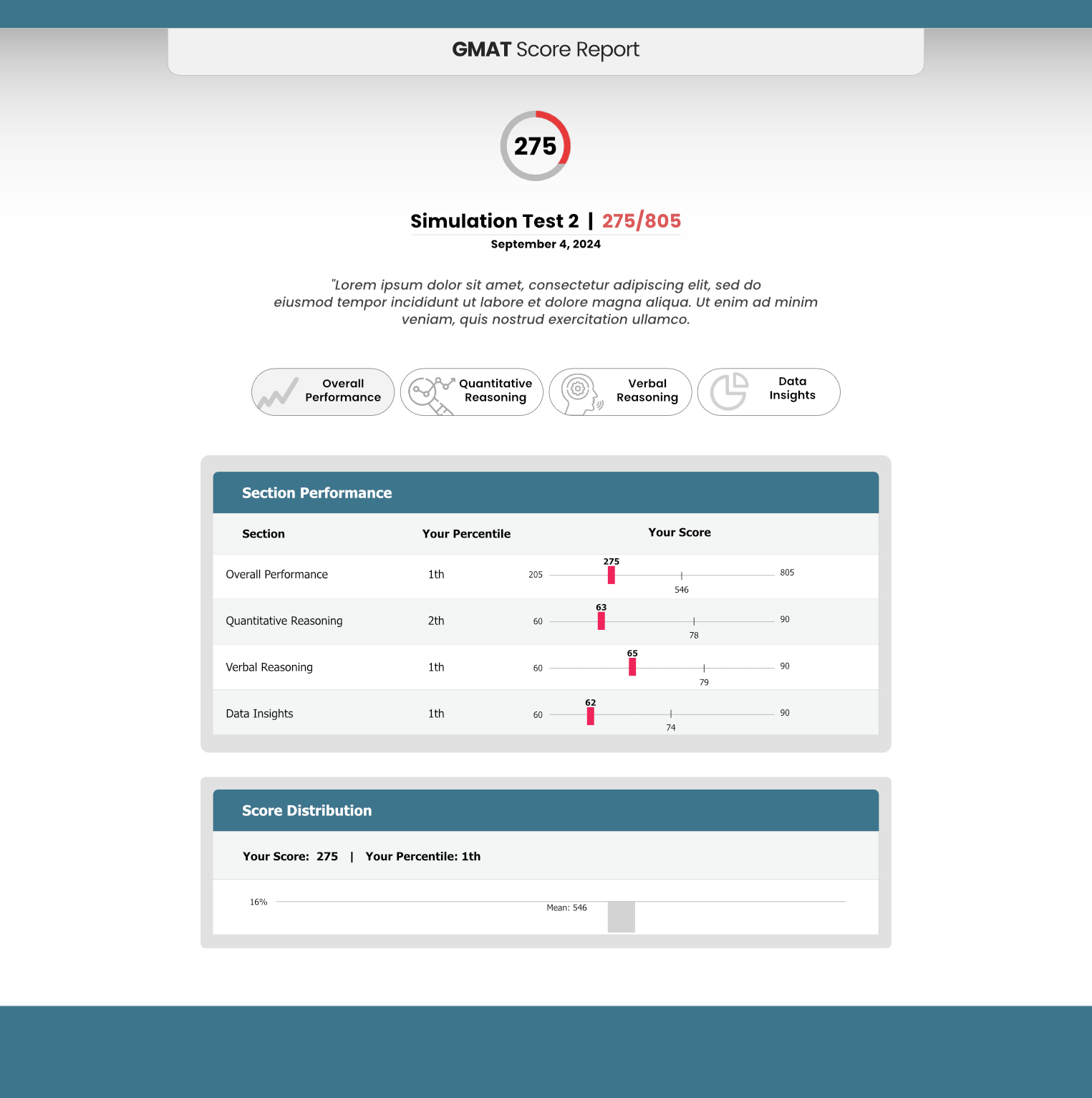Click the red 65 marker on Verbal slider
Viewport: 1092px width, 1098px height.
pyautogui.click(x=632, y=667)
